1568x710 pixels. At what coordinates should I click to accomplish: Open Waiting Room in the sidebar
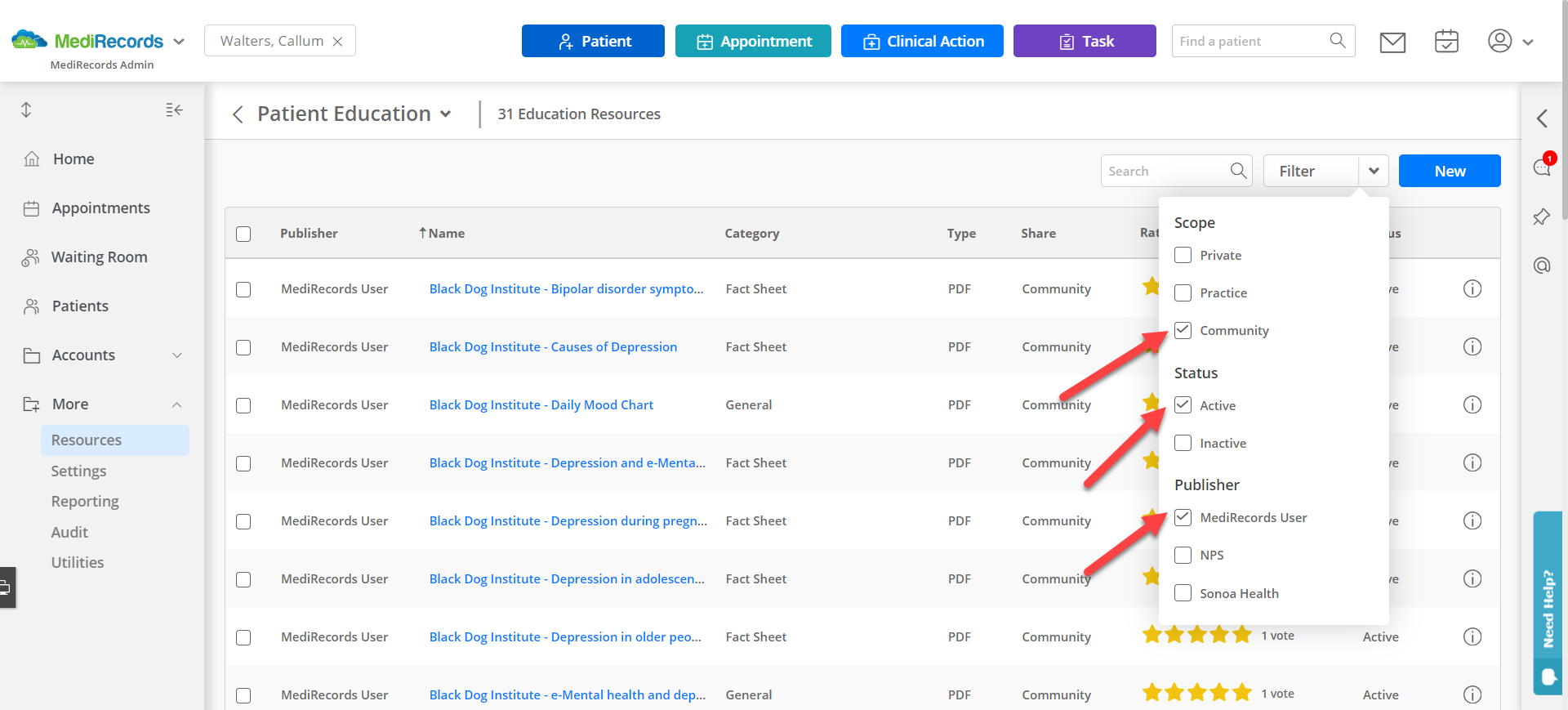[x=99, y=257]
